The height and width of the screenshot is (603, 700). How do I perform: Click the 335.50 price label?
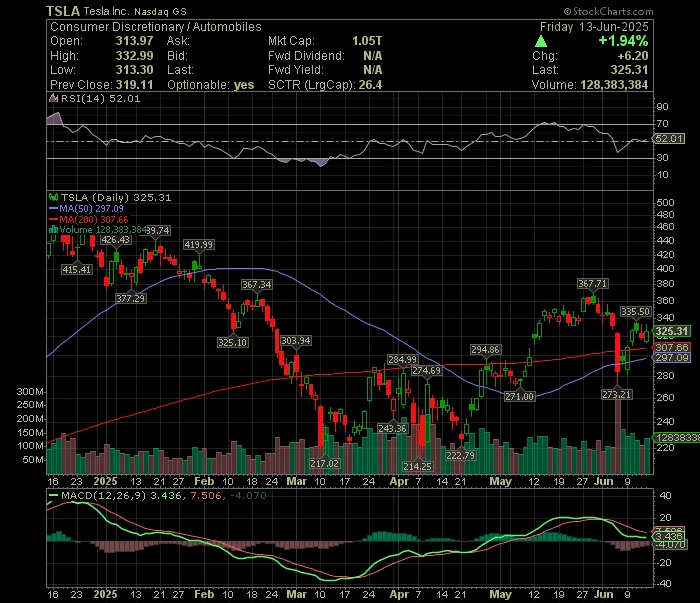636,312
